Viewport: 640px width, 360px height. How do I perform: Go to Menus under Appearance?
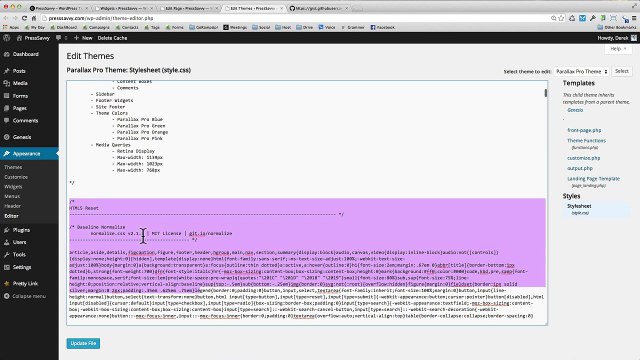(x=12, y=196)
